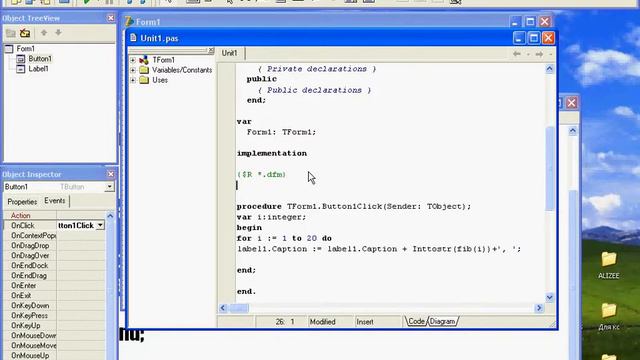The height and width of the screenshot is (360, 640).
Task: Open the 'Для кс' desktop folder
Action: [609, 317]
